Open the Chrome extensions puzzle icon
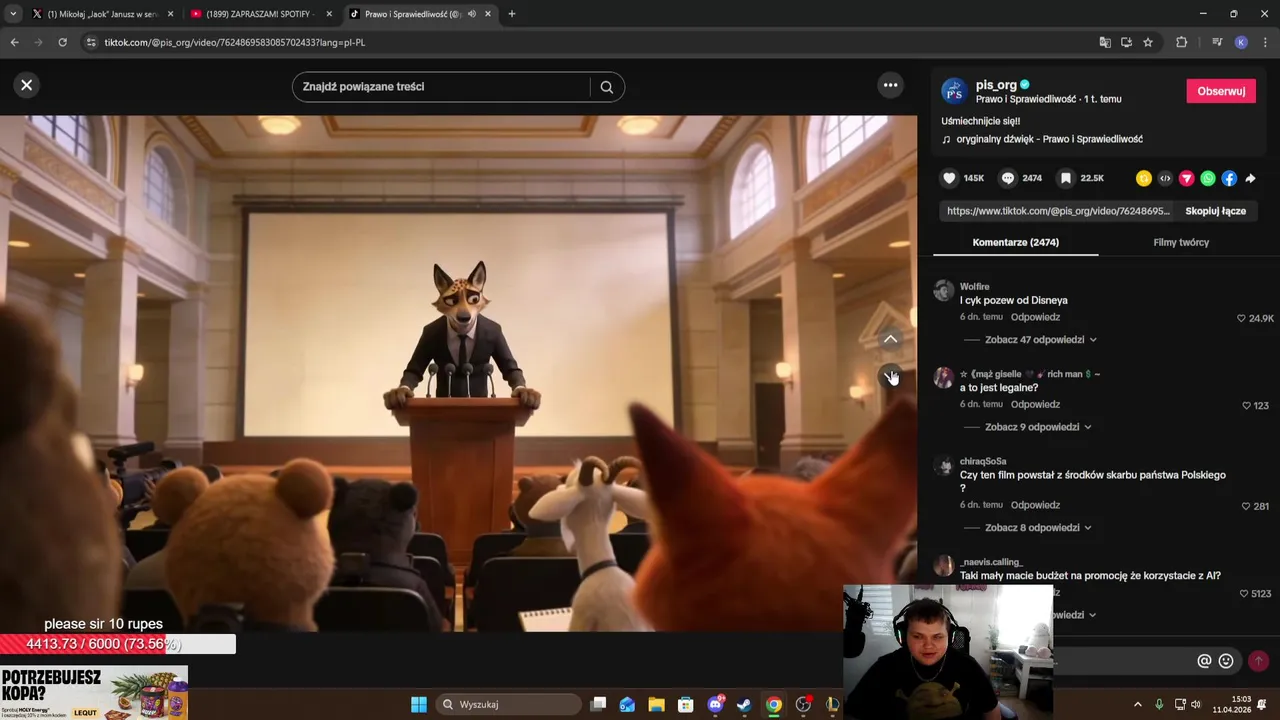This screenshot has width=1280, height=720. (1181, 42)
